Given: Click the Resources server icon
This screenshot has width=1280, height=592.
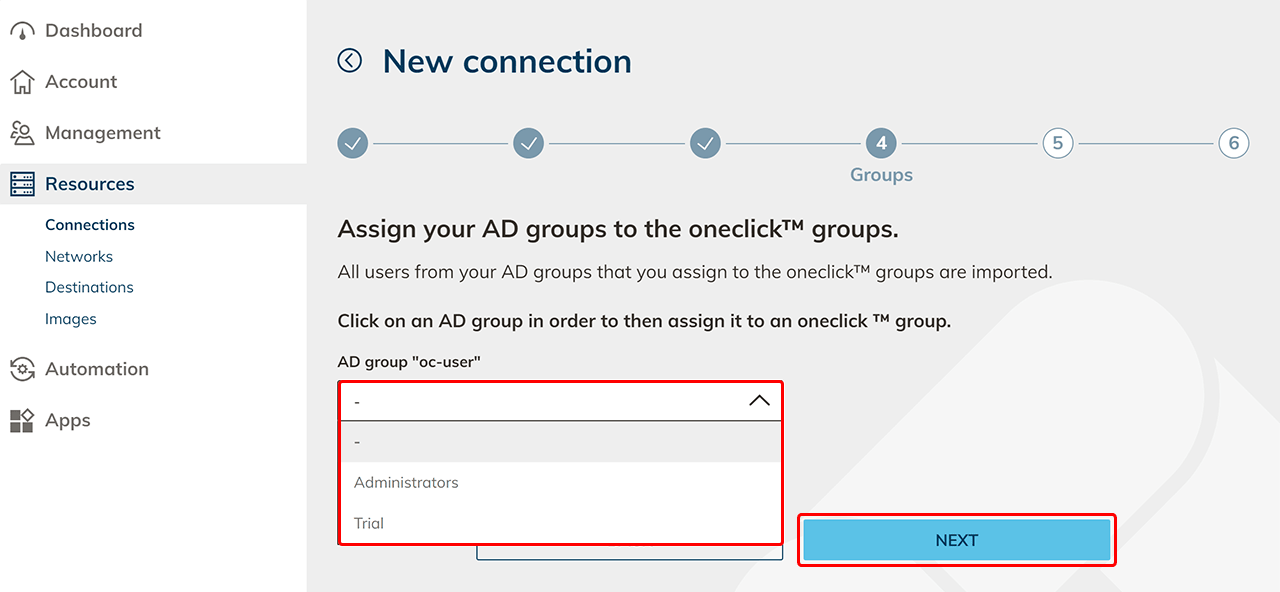Looking at the screenshot, I should pos(22,184).
